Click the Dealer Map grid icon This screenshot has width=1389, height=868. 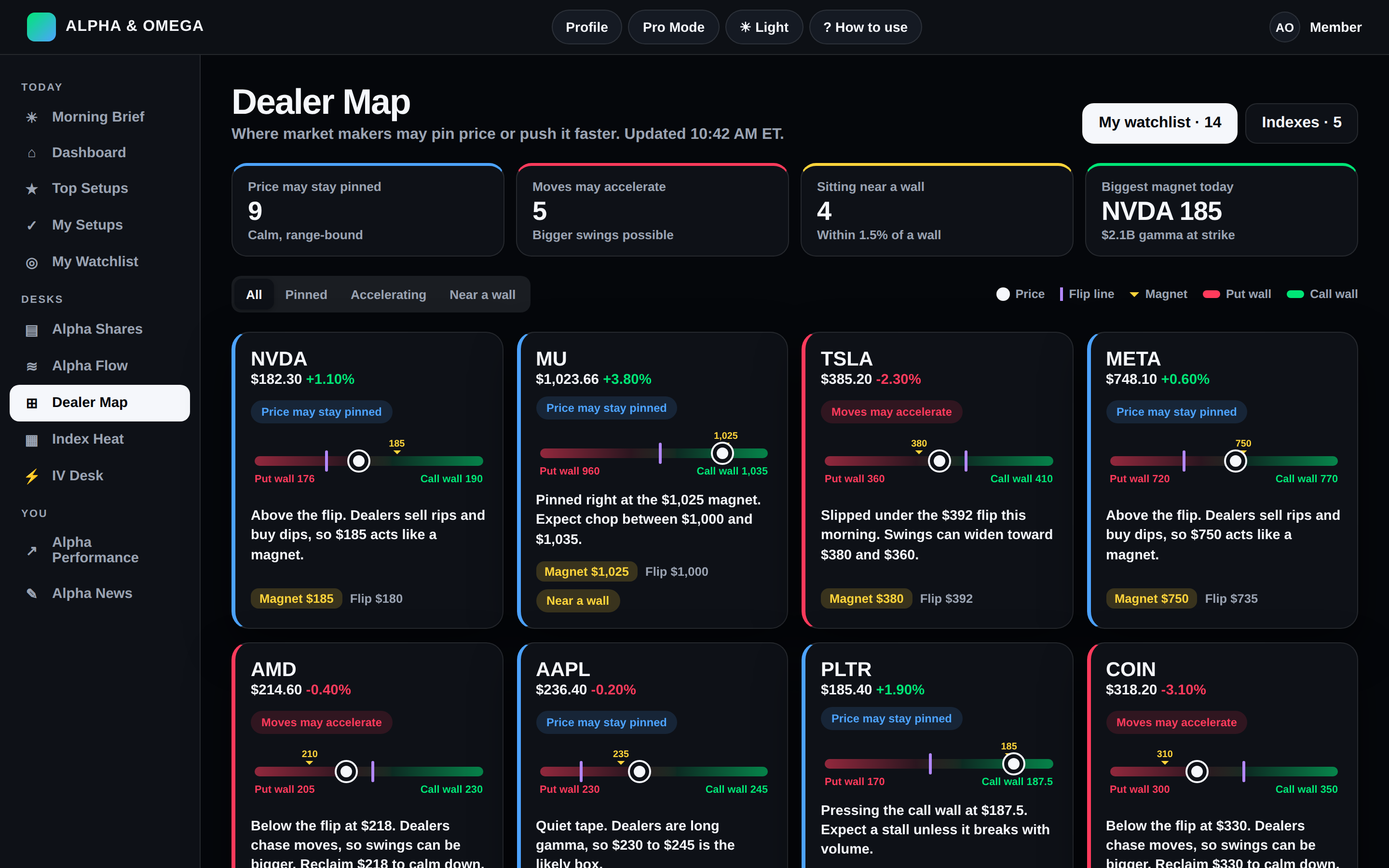tap(31, 403)
